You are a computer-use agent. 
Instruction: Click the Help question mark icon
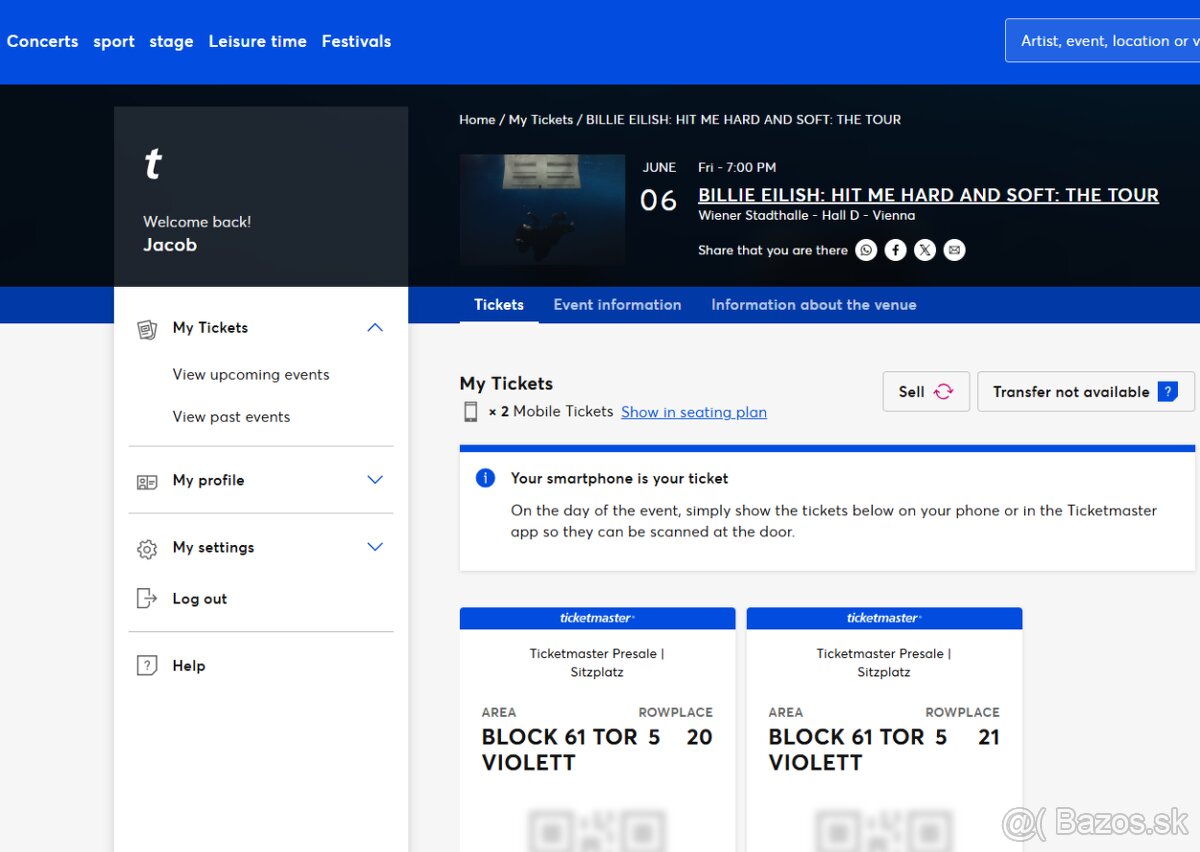tap(147, 666)
